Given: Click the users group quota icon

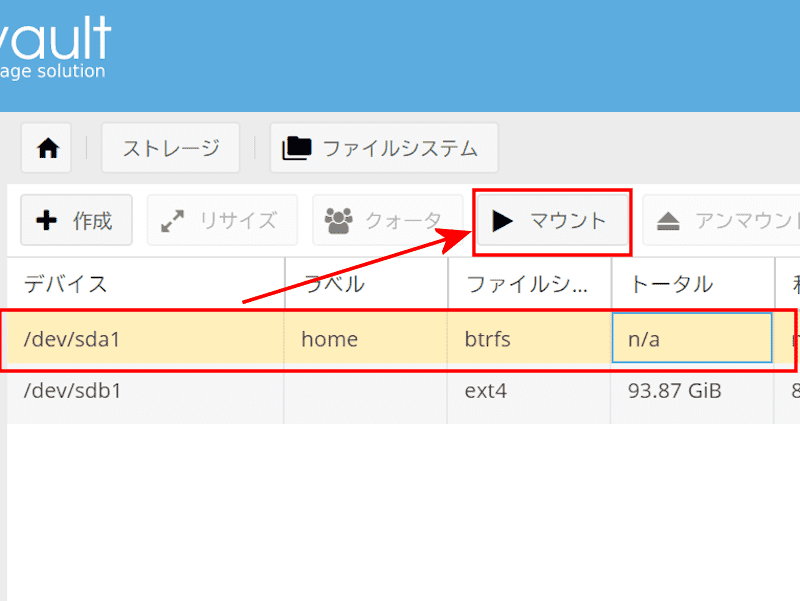Looking at the screenshot, I should tap(338, 221).
